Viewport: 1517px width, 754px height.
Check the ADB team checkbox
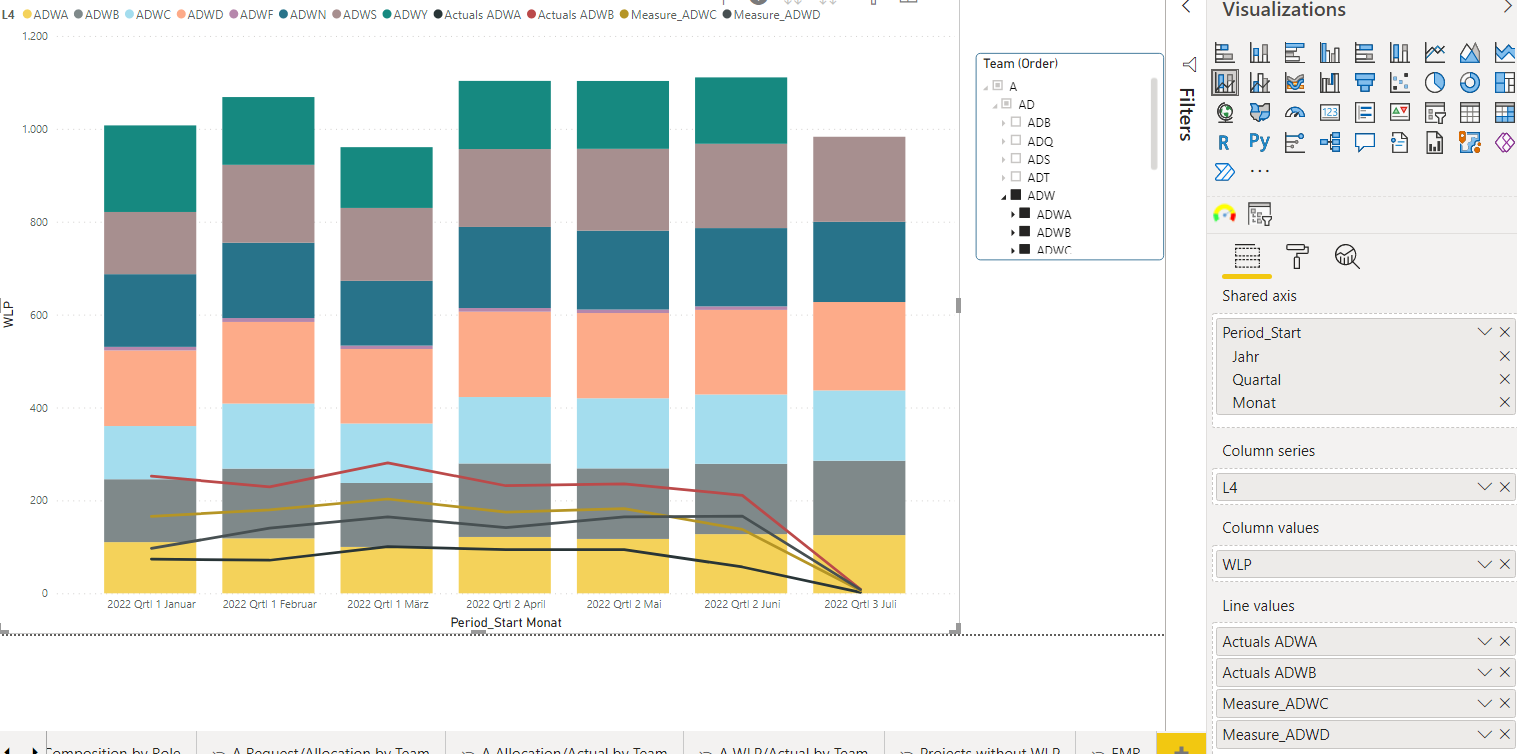(x=1016, y=122)
